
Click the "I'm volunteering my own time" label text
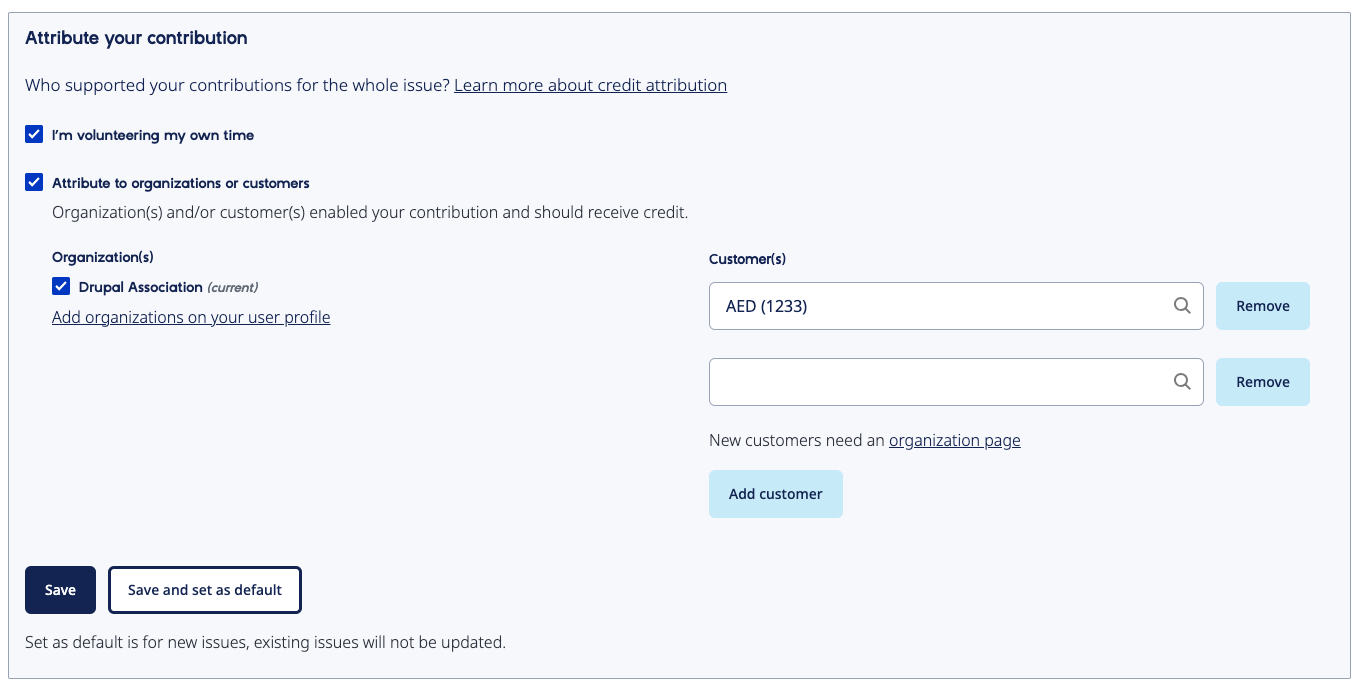click(x=153, y=135)
